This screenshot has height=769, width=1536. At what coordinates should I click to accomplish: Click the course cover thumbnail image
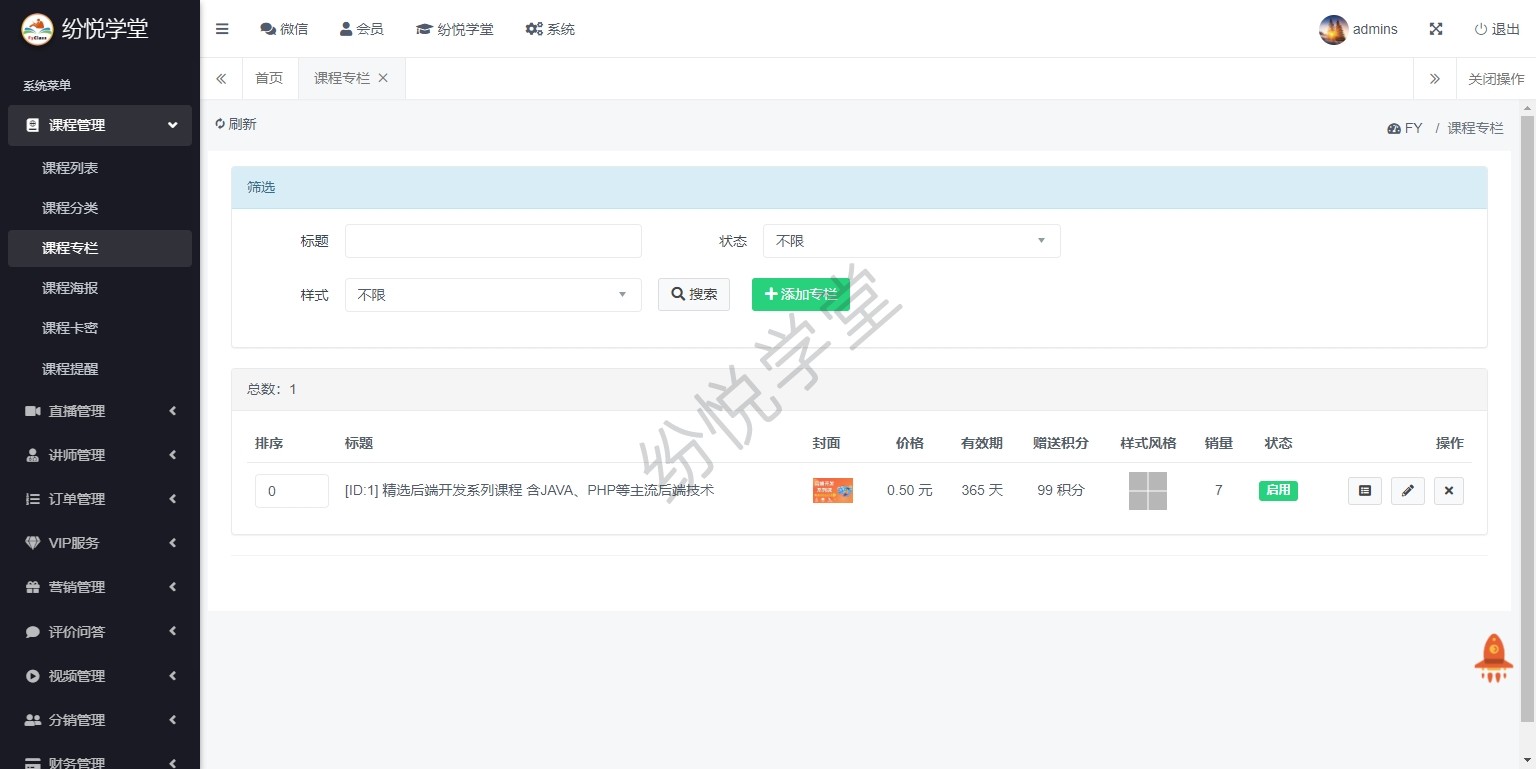832,490
